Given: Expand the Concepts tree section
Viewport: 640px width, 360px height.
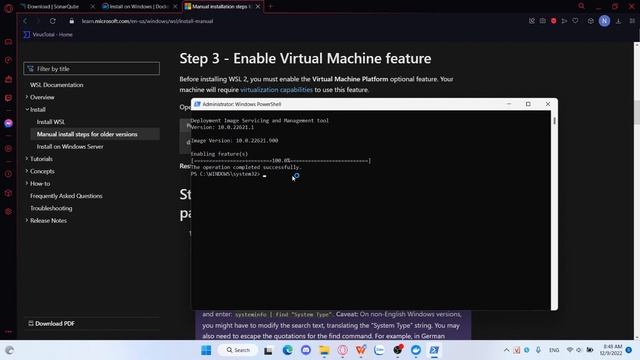Looking at the screenshot, I should click(27, 171).
